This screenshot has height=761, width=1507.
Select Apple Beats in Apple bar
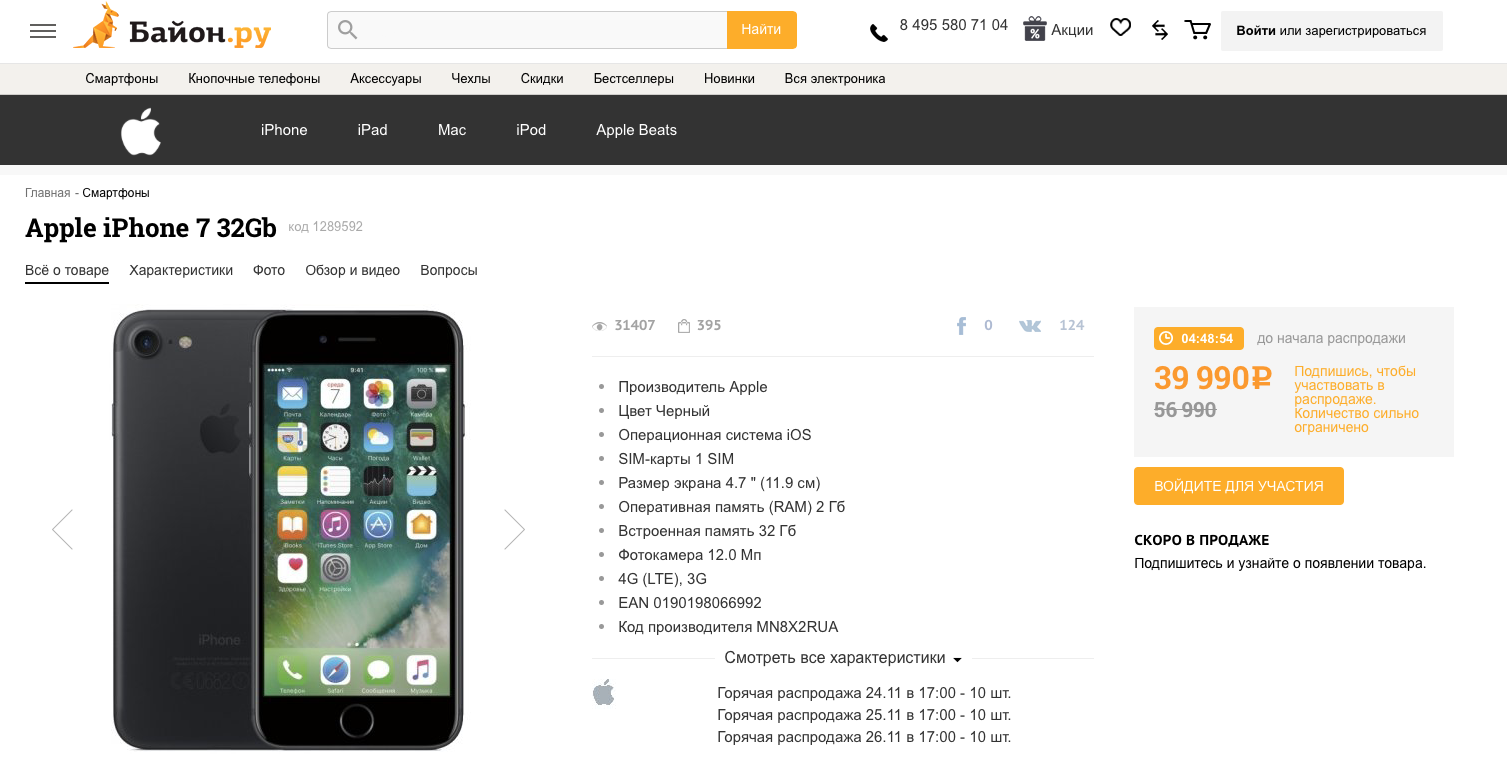click(636, 130)
